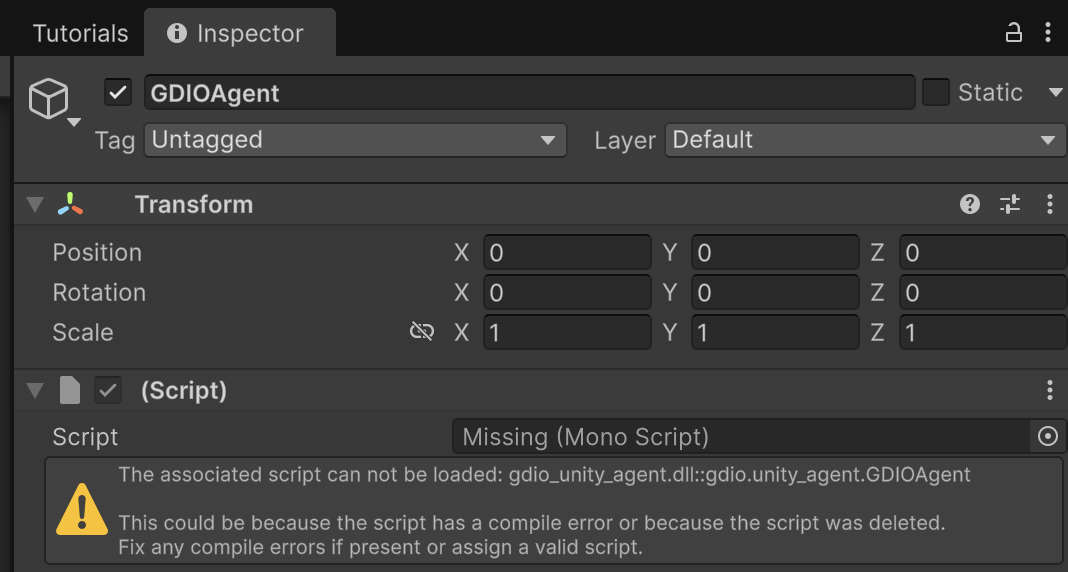Open the script object picker circle

click(x=1048, y=436)
